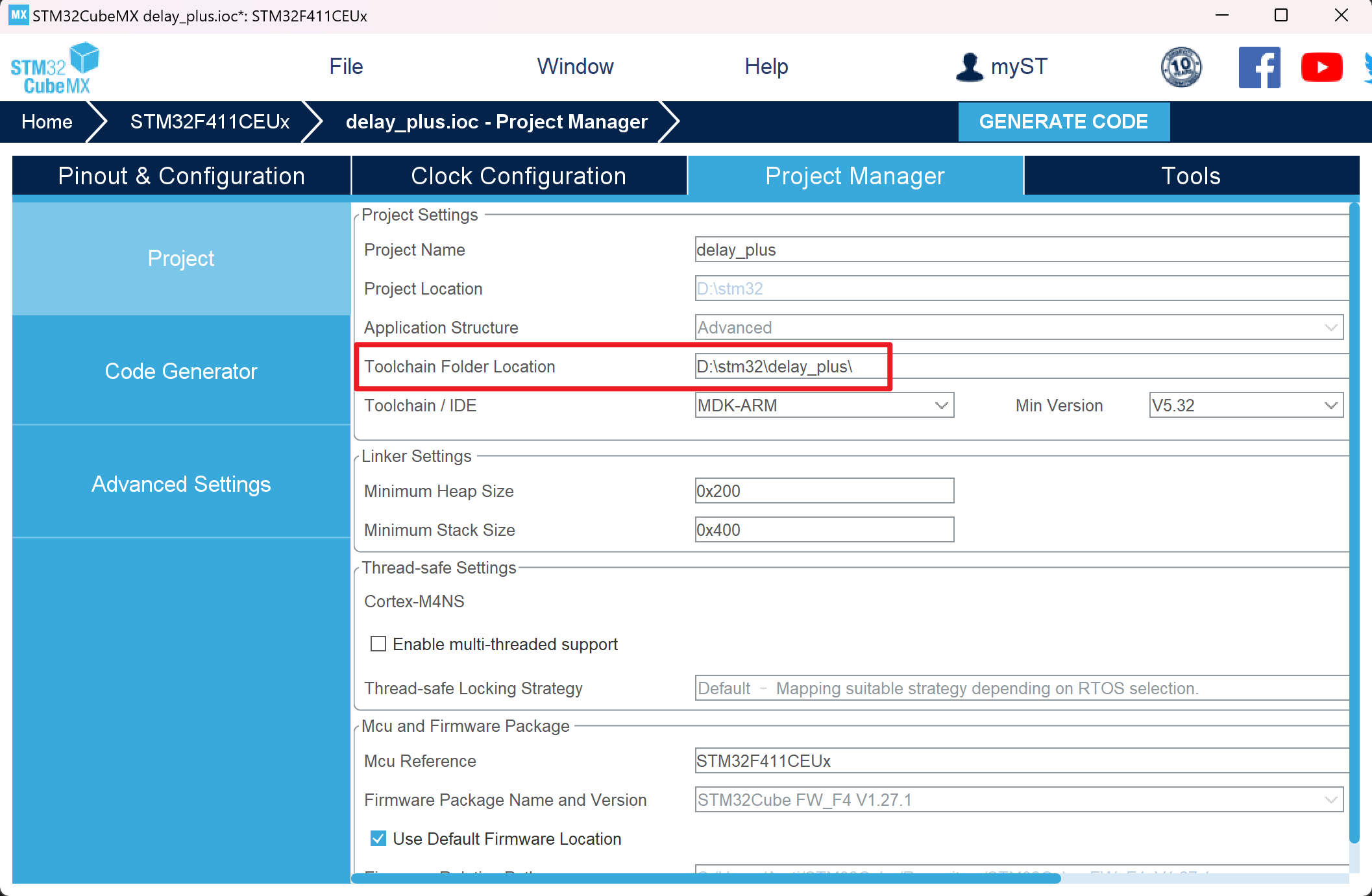This screenshot has height=896, width=1372.
Task: Open the YouTube icon link
Action: point(1321,67)
